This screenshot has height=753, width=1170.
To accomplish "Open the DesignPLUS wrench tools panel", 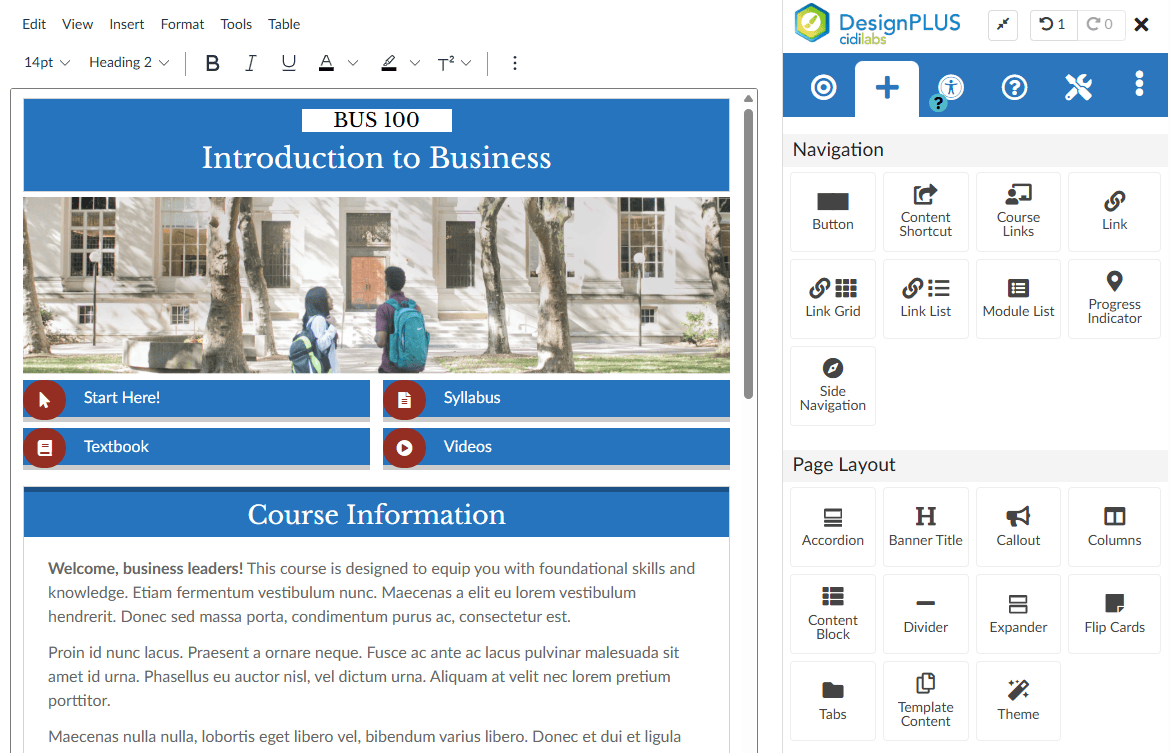I will tap(1079, 87).
